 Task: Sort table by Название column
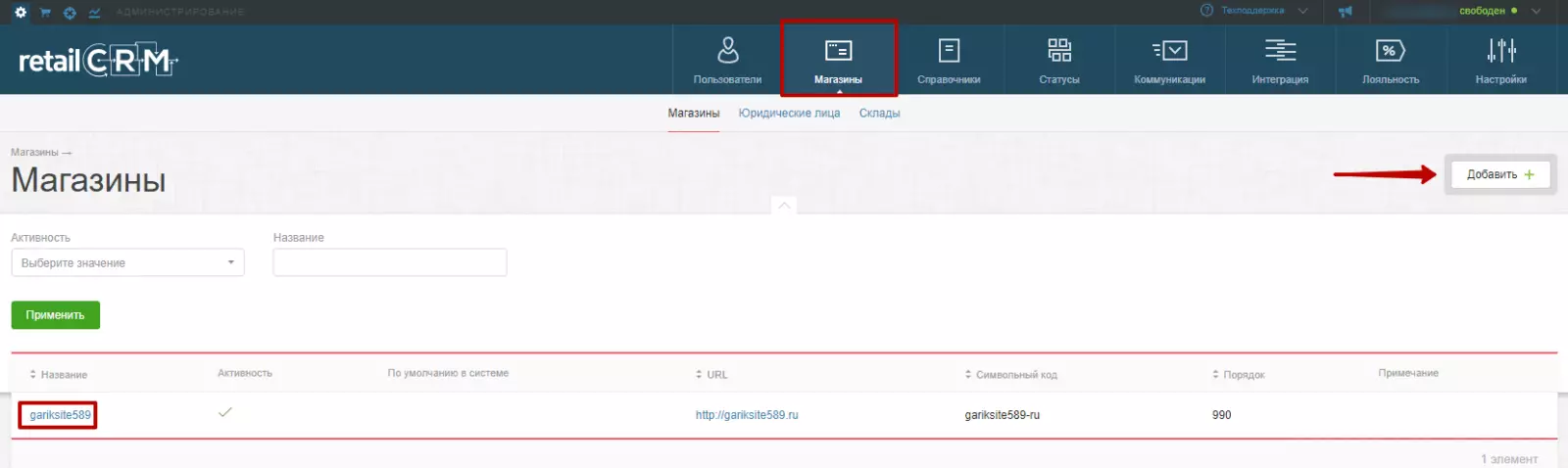59,375
